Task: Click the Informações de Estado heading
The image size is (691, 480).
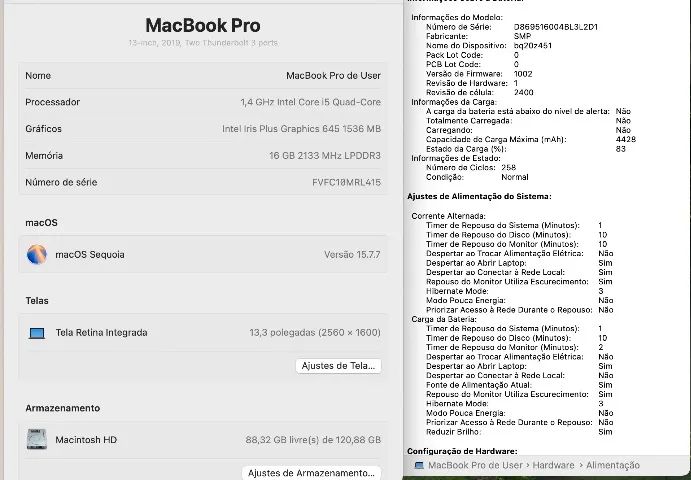Action: [456, 158]
